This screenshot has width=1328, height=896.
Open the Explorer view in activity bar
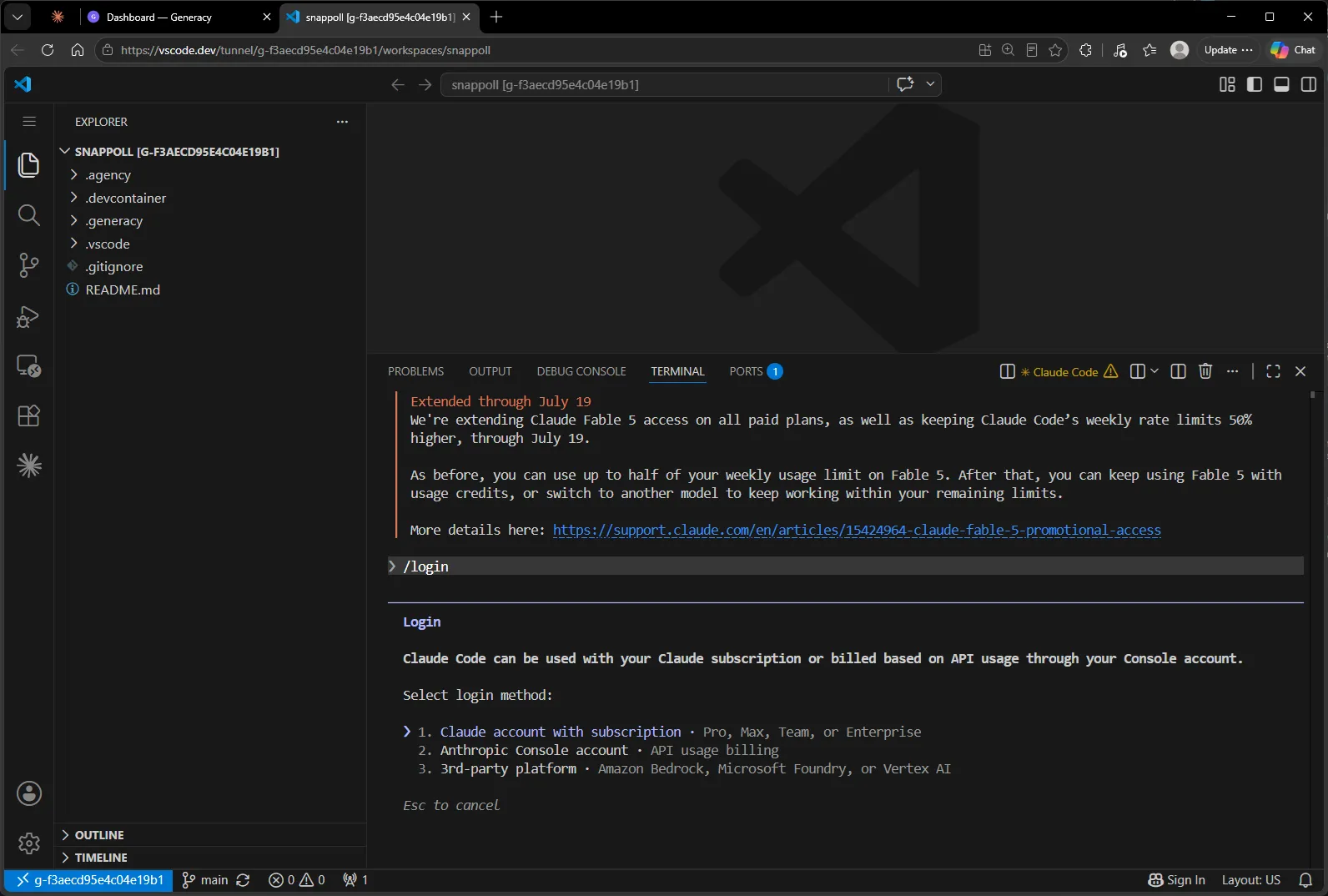(29, 165)
